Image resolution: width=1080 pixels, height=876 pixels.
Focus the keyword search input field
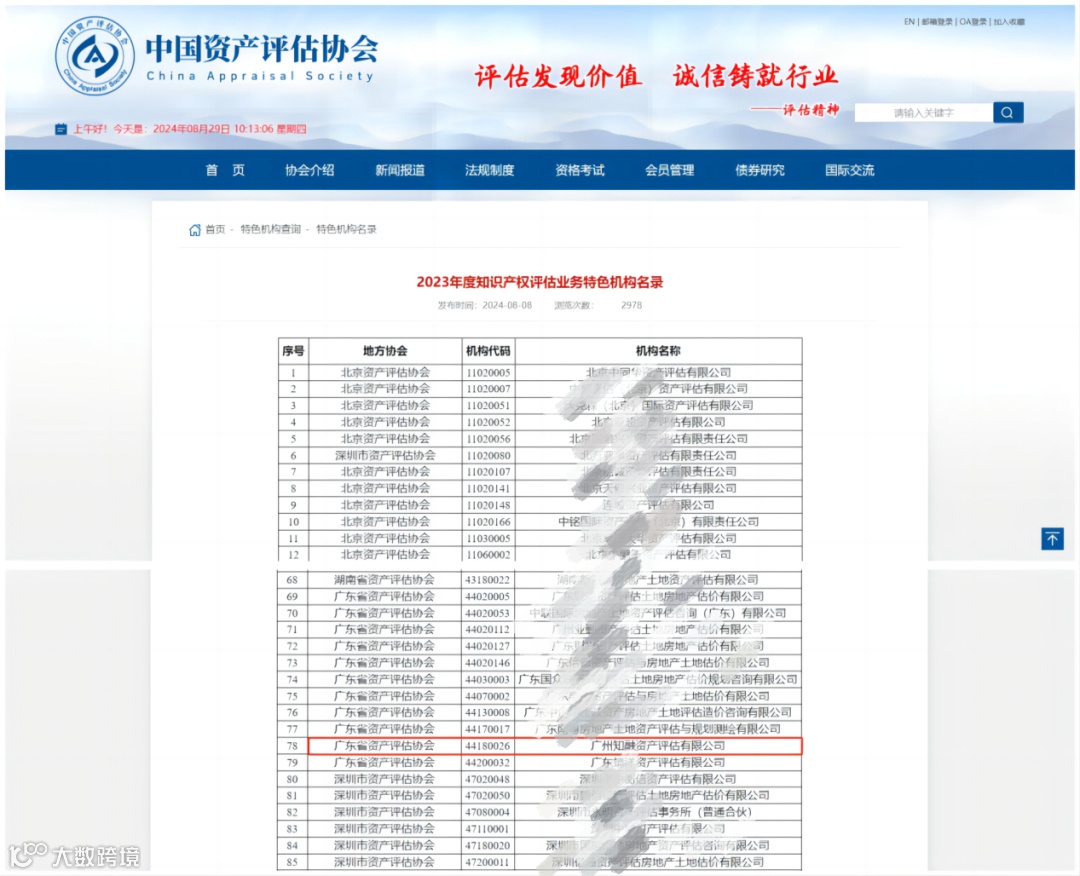(924, 112)
